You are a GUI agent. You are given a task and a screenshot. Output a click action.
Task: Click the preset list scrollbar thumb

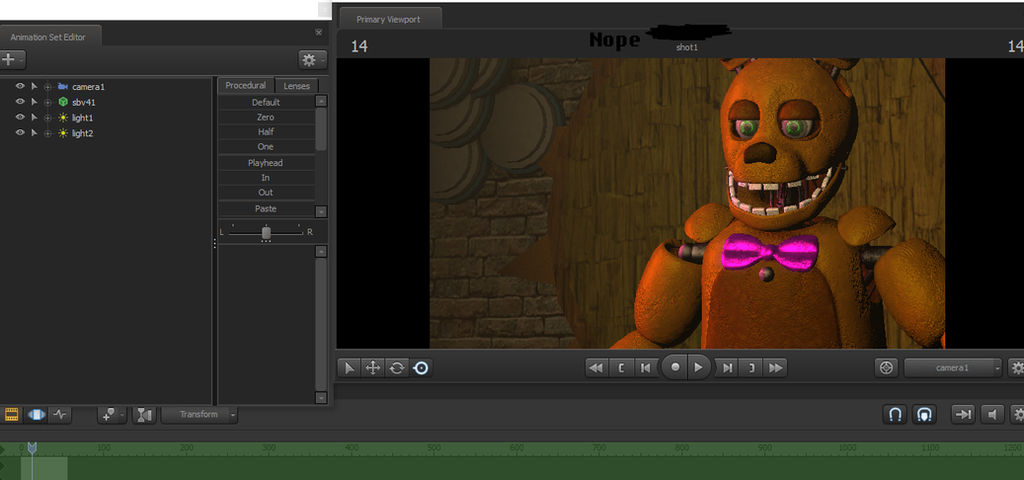tap(321, 129)
